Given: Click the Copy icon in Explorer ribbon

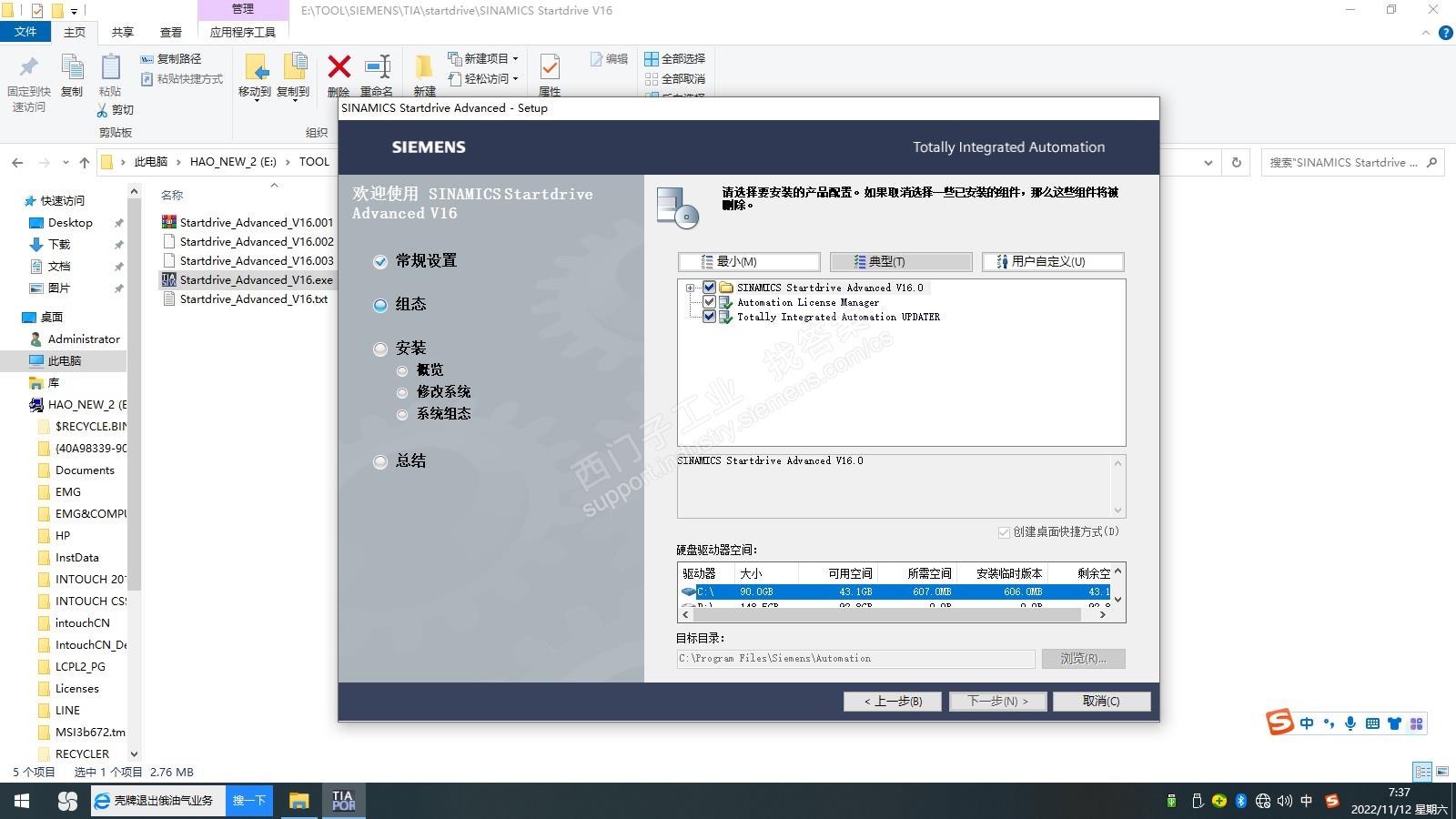Looking at the screenshot, I should coord(72,67).
